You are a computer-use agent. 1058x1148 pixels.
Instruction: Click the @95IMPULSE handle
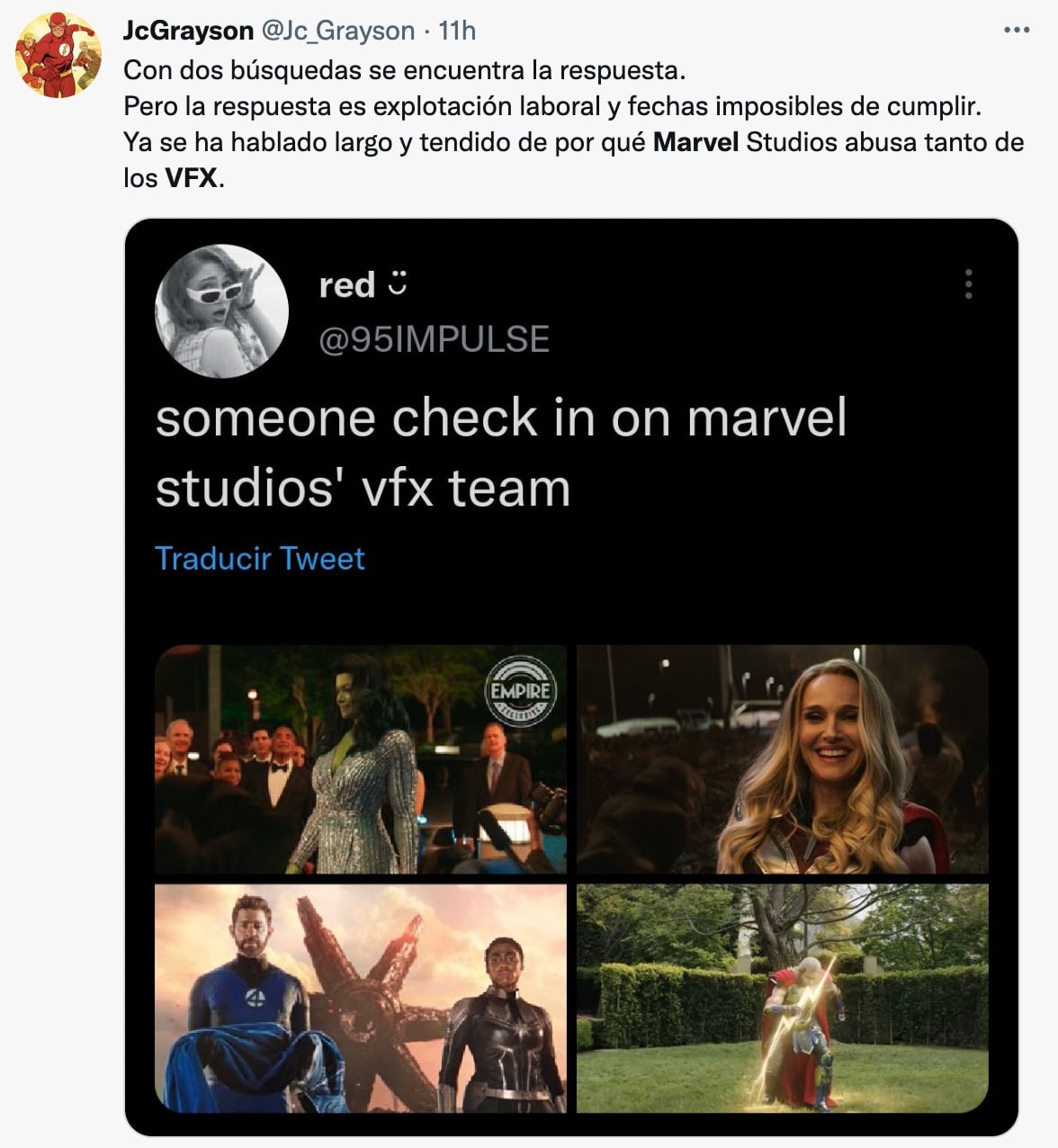[434, 340]
